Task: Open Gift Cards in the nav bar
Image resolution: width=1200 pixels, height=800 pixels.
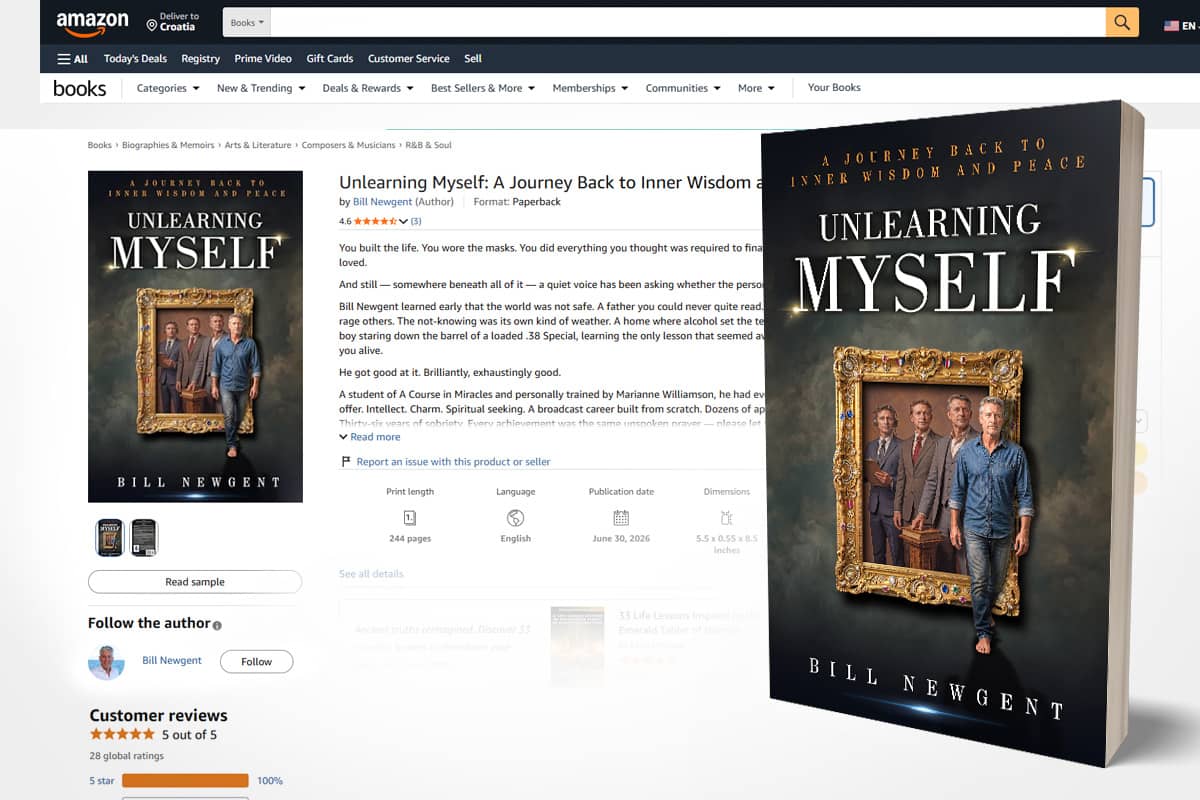Action: (330, 59)
